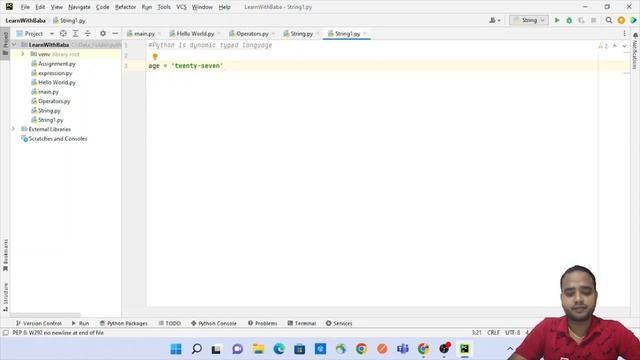Expand all in Project panel
The width and height of the screenshot is (640, 360).
pos(76,33)
